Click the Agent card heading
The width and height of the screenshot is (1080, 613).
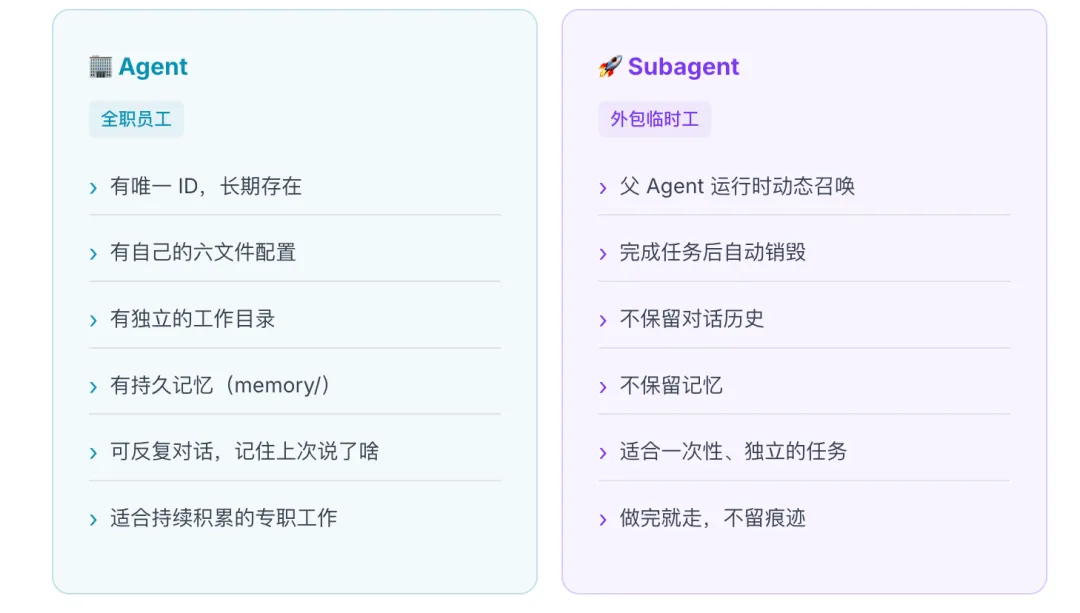pyautogui.click(x=153, y=67)
